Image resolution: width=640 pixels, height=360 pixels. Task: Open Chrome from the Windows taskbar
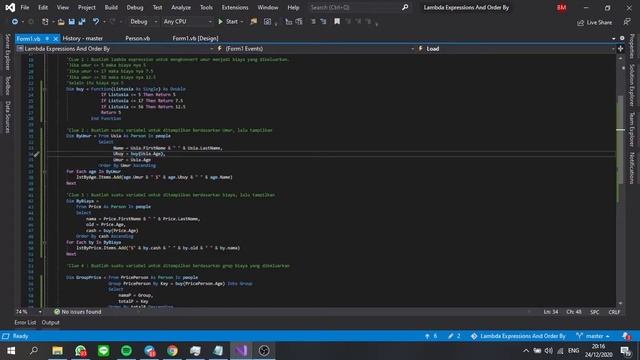172,351
